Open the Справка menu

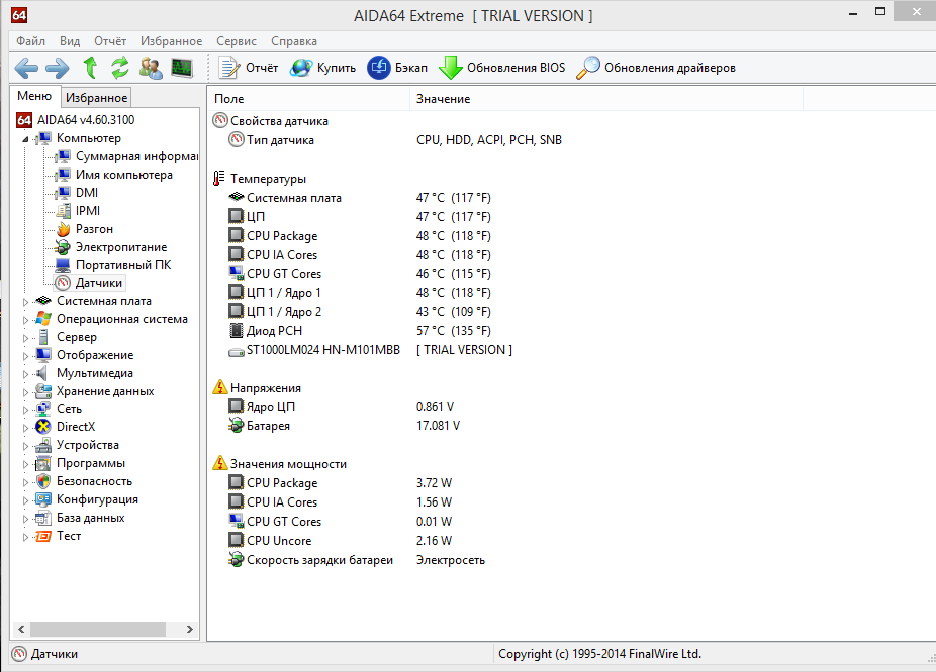pyautogui.click(x=294, y=41)
